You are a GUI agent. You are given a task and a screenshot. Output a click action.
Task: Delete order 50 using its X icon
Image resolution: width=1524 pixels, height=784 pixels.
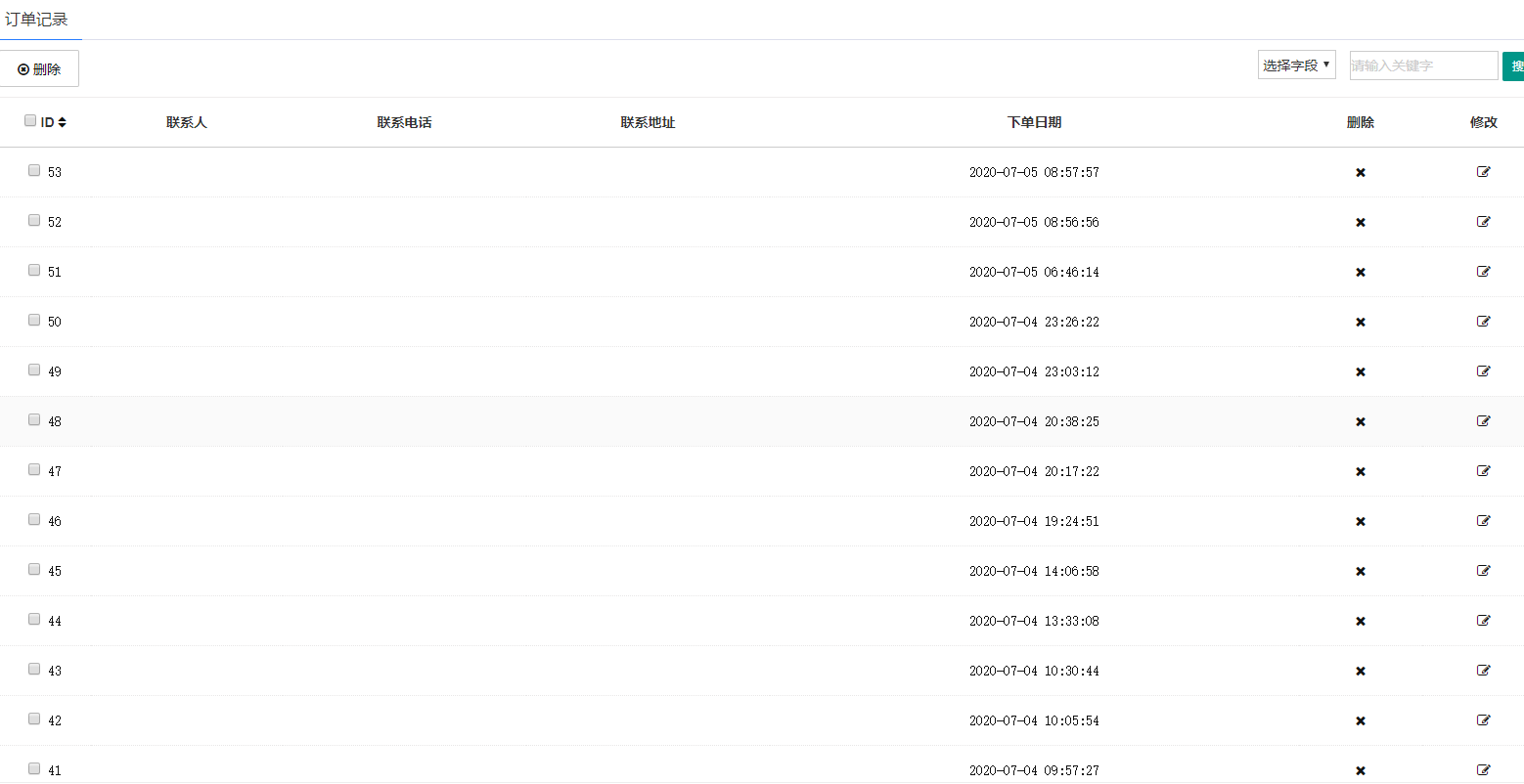pos(1360,323)
